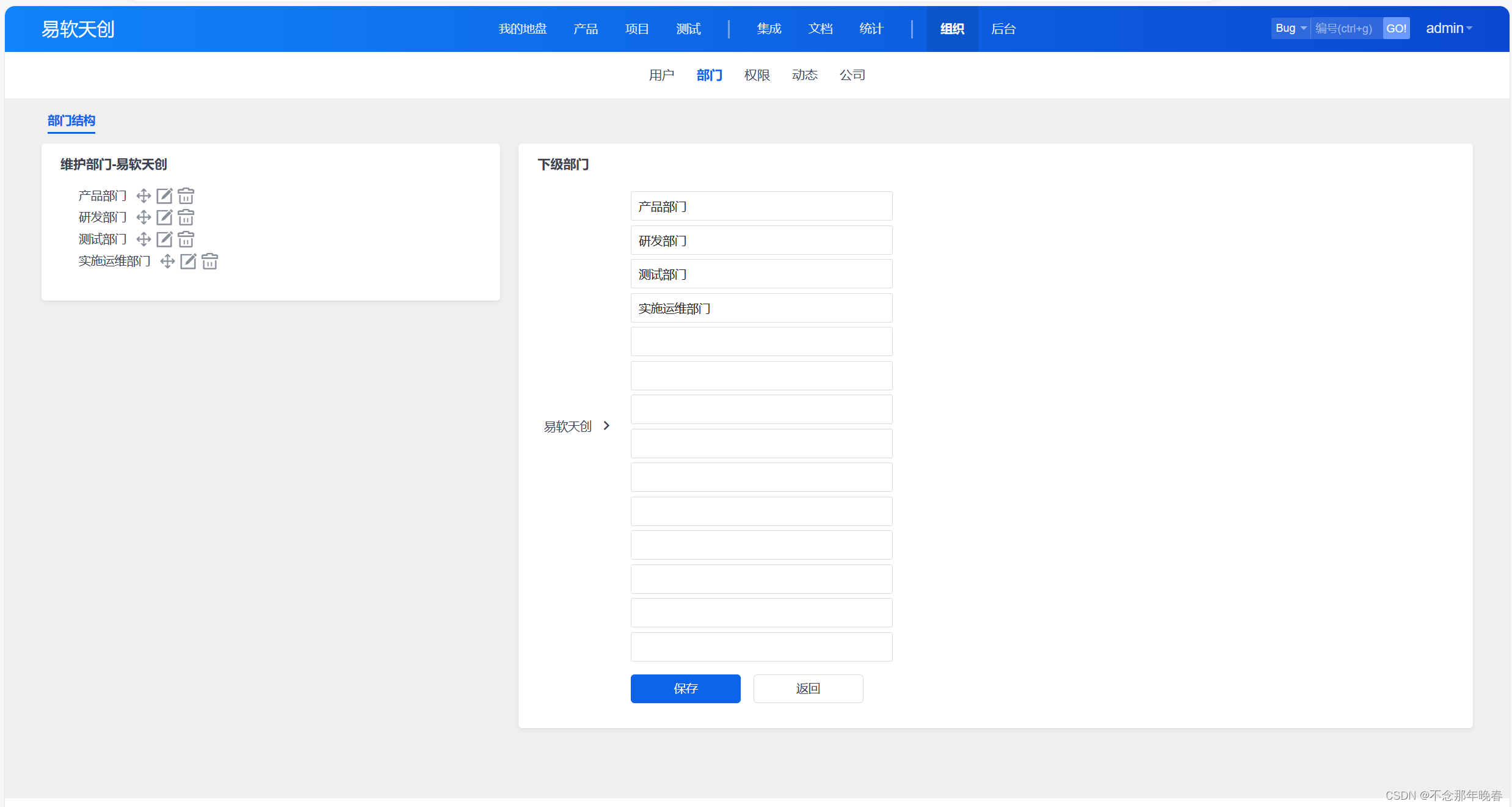Click the 返回 button

(807, 688)
